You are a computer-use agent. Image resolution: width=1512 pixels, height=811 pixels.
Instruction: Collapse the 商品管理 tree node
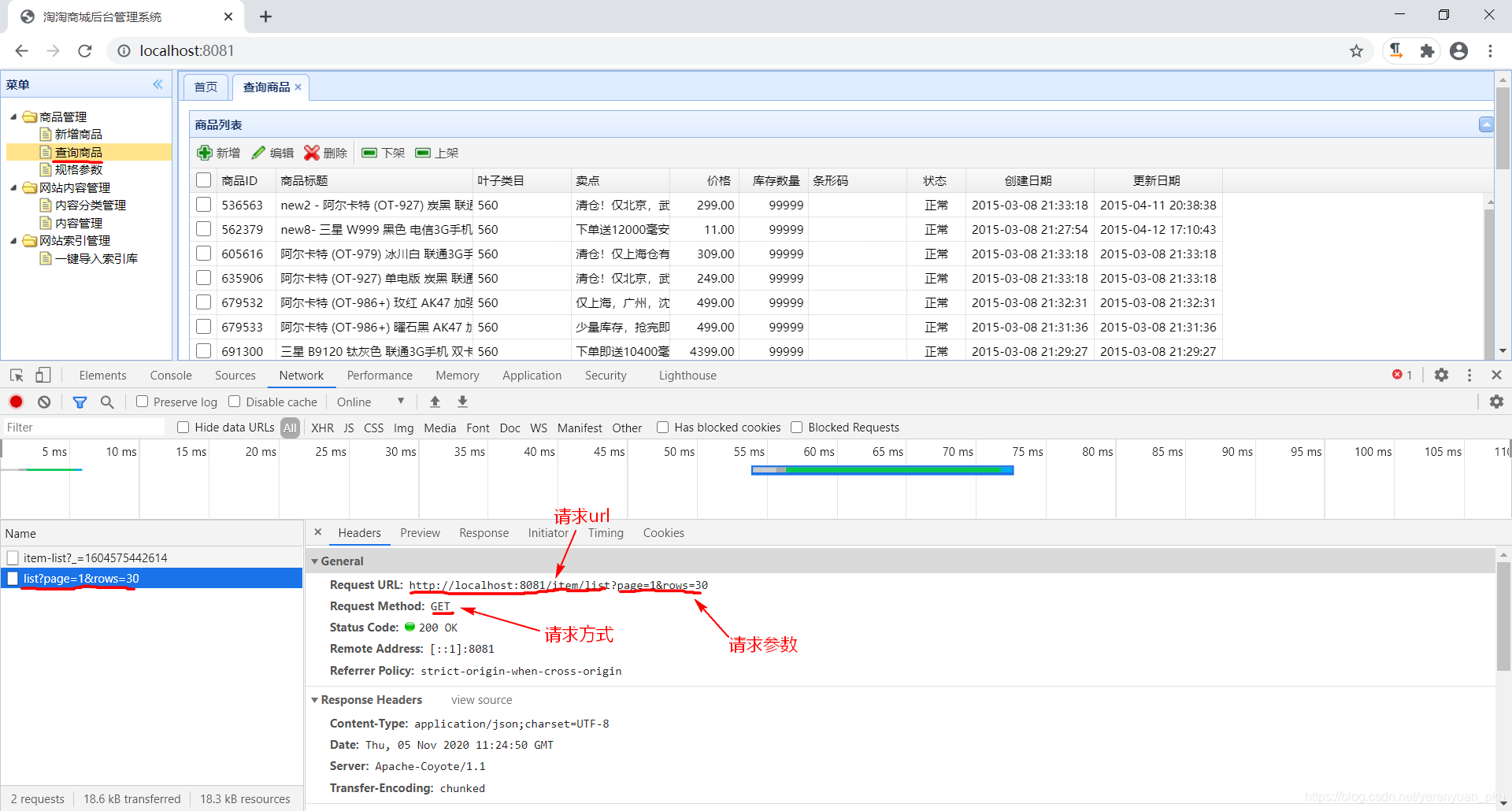pos(13,116)
